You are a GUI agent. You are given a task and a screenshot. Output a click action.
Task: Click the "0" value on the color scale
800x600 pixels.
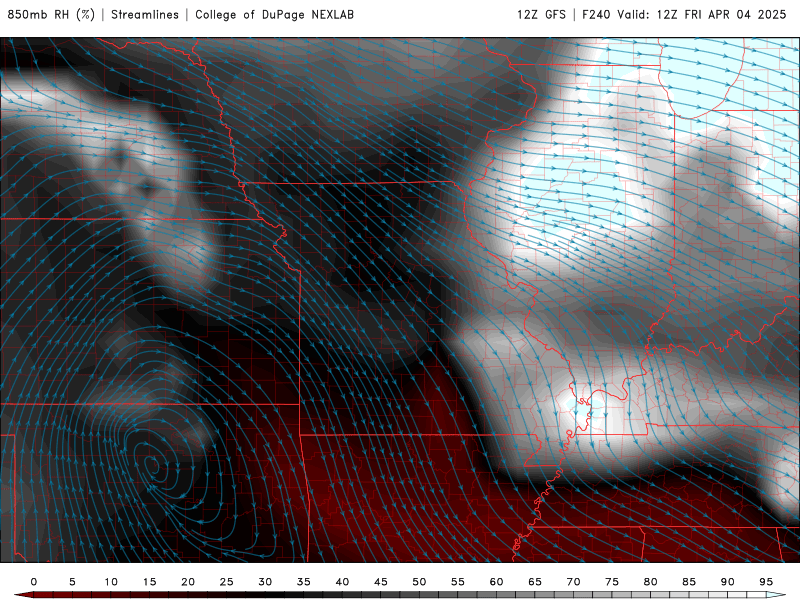point(34,582)
